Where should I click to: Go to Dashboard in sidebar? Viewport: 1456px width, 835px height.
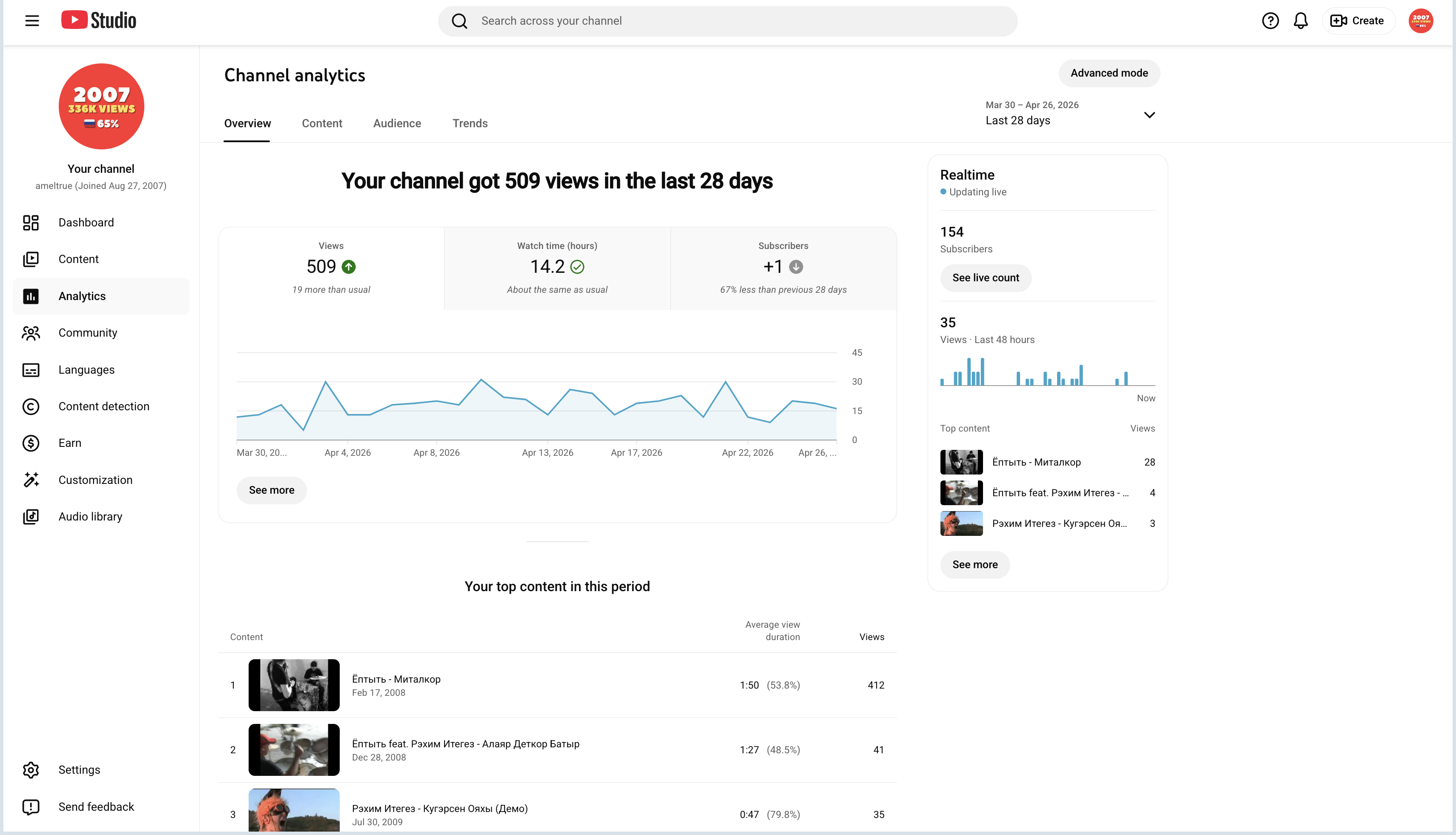(x=86, y=223)
